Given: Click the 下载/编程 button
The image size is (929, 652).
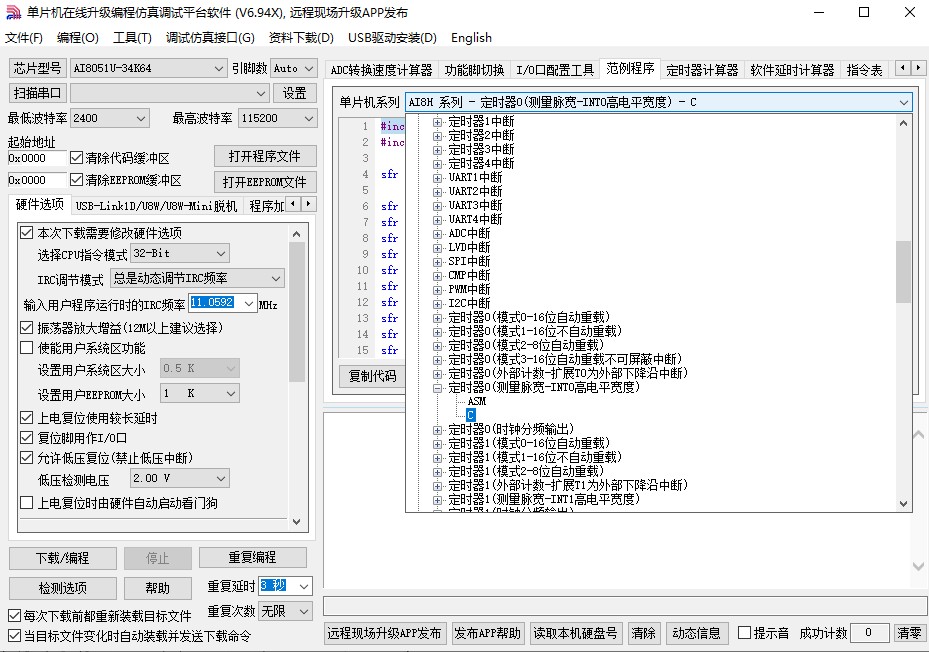Looking at the screenshot, I should click(x=62, y=557).
